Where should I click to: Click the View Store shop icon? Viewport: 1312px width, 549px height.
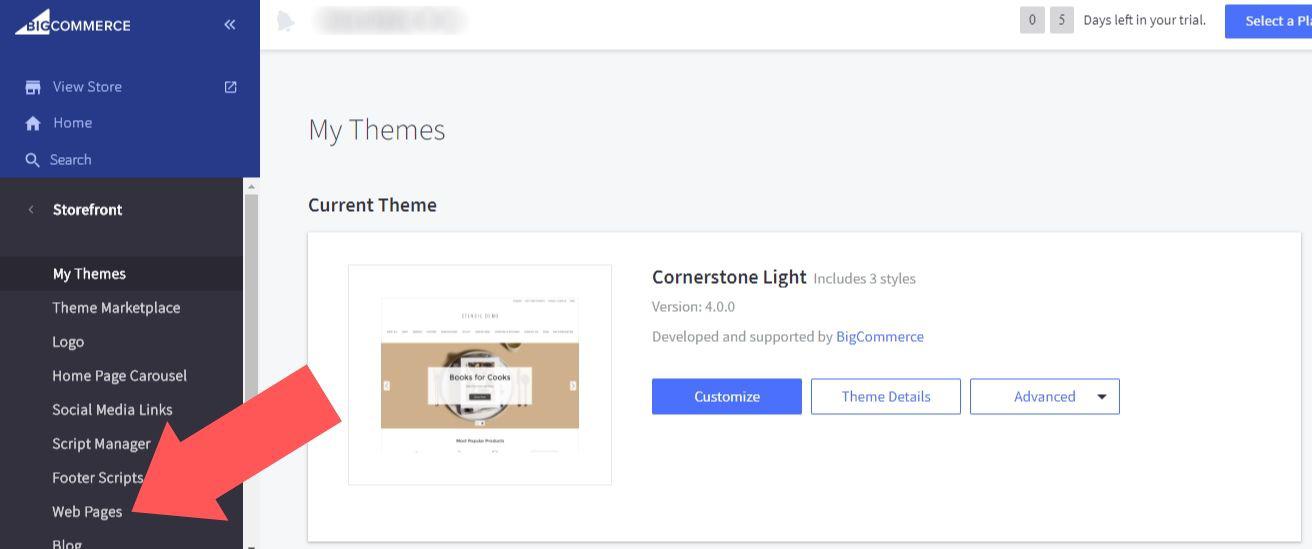click(33, 87)
